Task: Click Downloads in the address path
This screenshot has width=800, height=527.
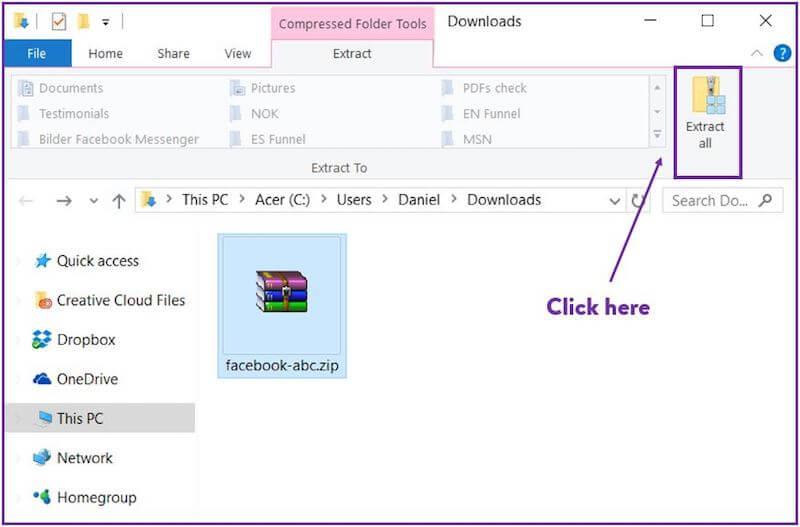Action: pos(504,200)
